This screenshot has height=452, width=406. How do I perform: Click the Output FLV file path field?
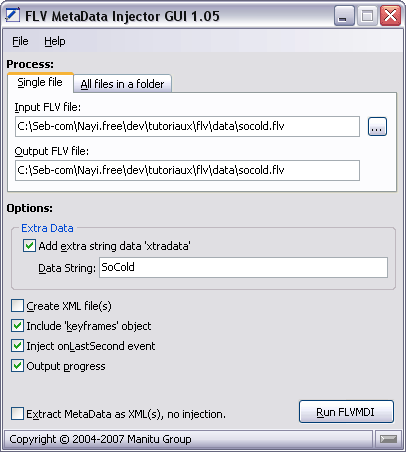click(x=187, y=170)
